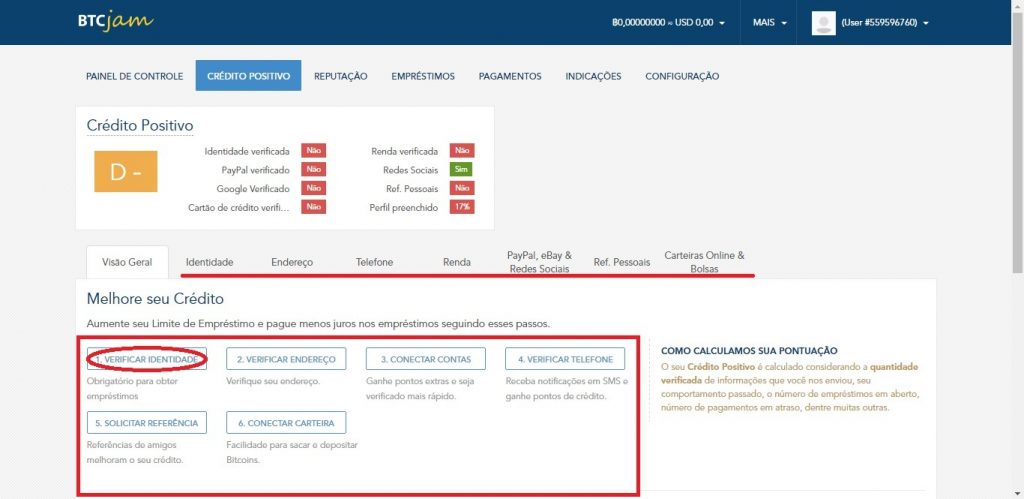Image resolution: width=1024 pixels, height=499 pixels.
Task: Go to Painel de Controle tab
Action: pos(135,76)
